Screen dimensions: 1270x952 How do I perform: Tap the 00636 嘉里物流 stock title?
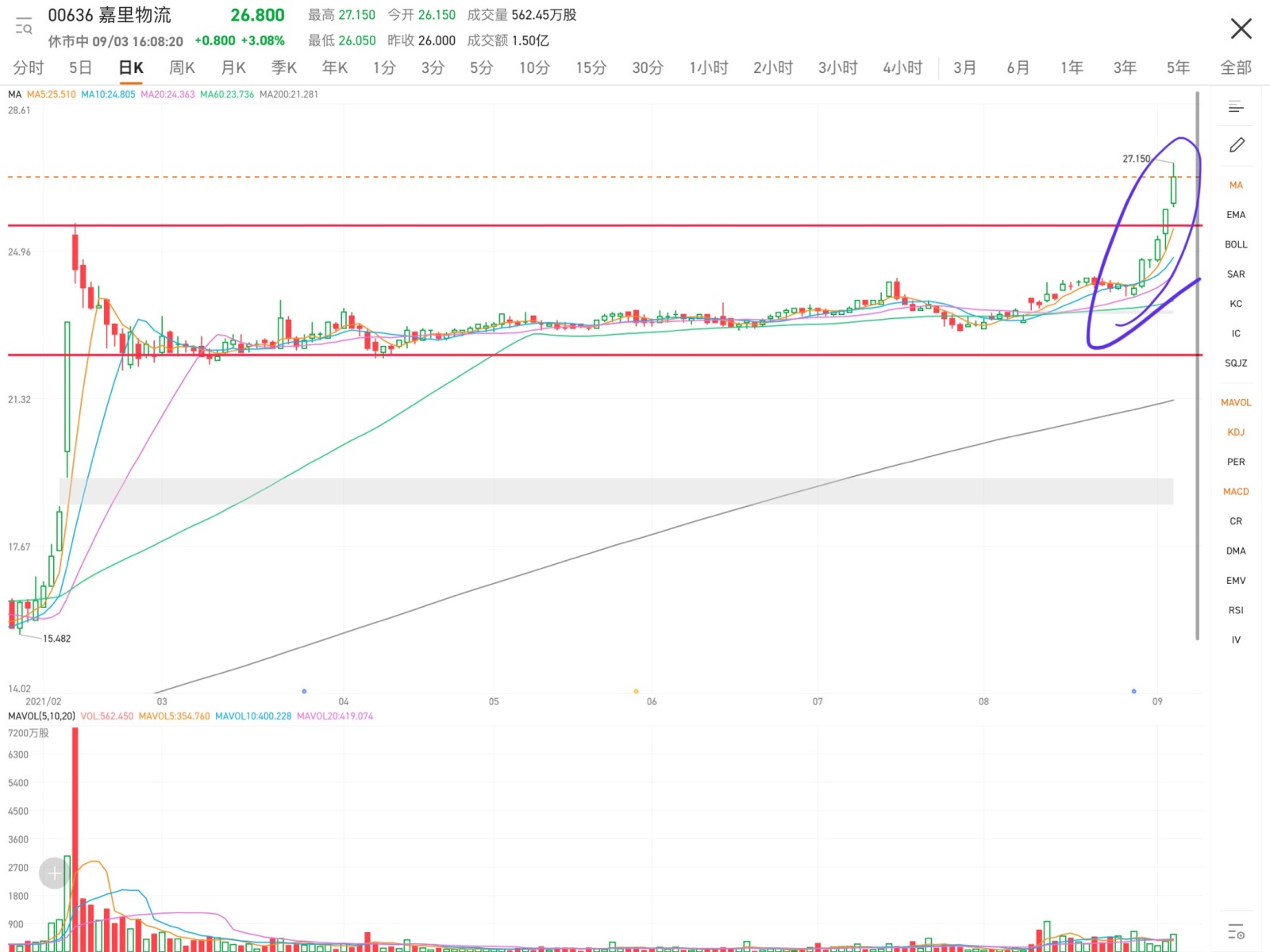coord(110,15)
